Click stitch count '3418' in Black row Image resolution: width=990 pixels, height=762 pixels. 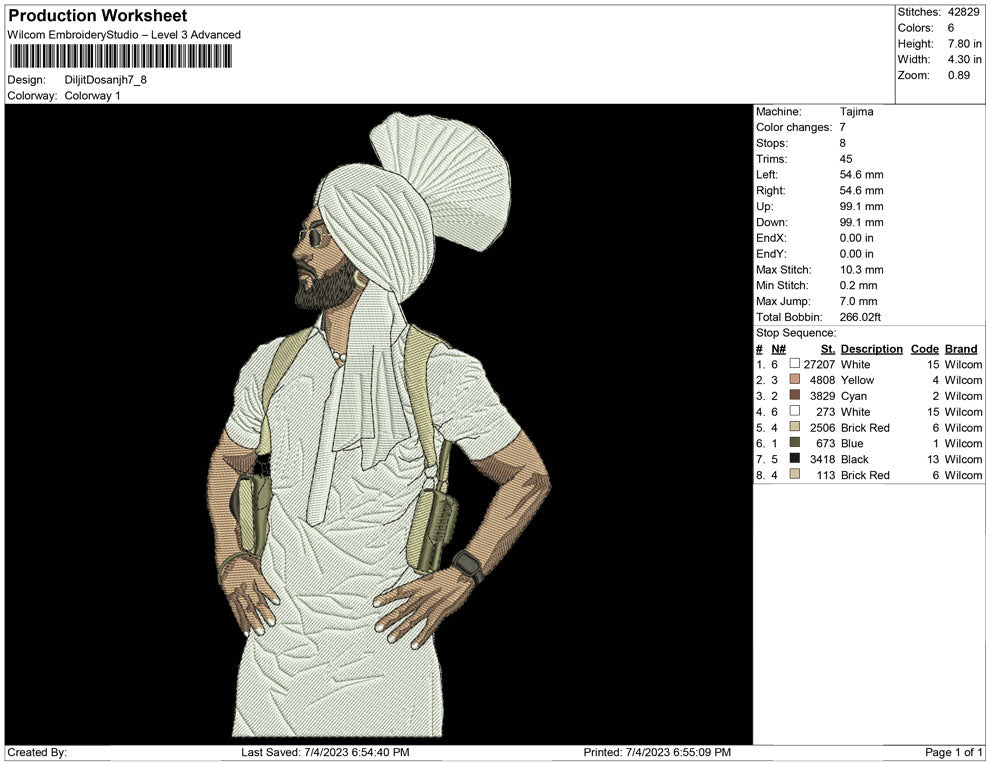coord(822,459)
